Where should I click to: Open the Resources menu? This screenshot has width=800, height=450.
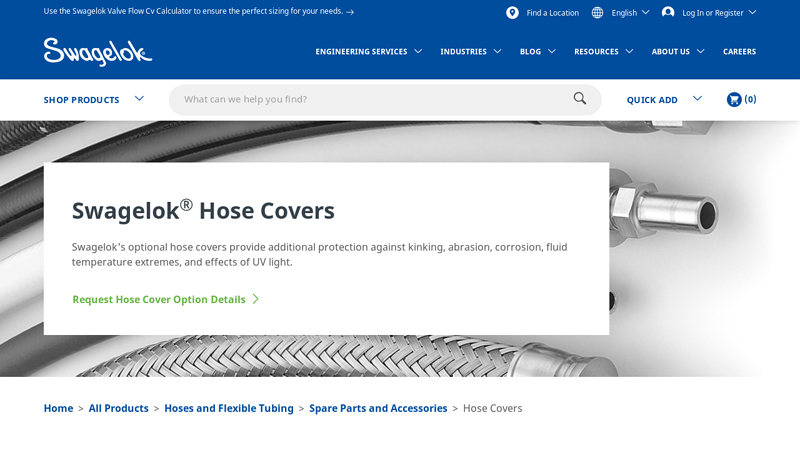pyautogui.click(x=596, y=52)
